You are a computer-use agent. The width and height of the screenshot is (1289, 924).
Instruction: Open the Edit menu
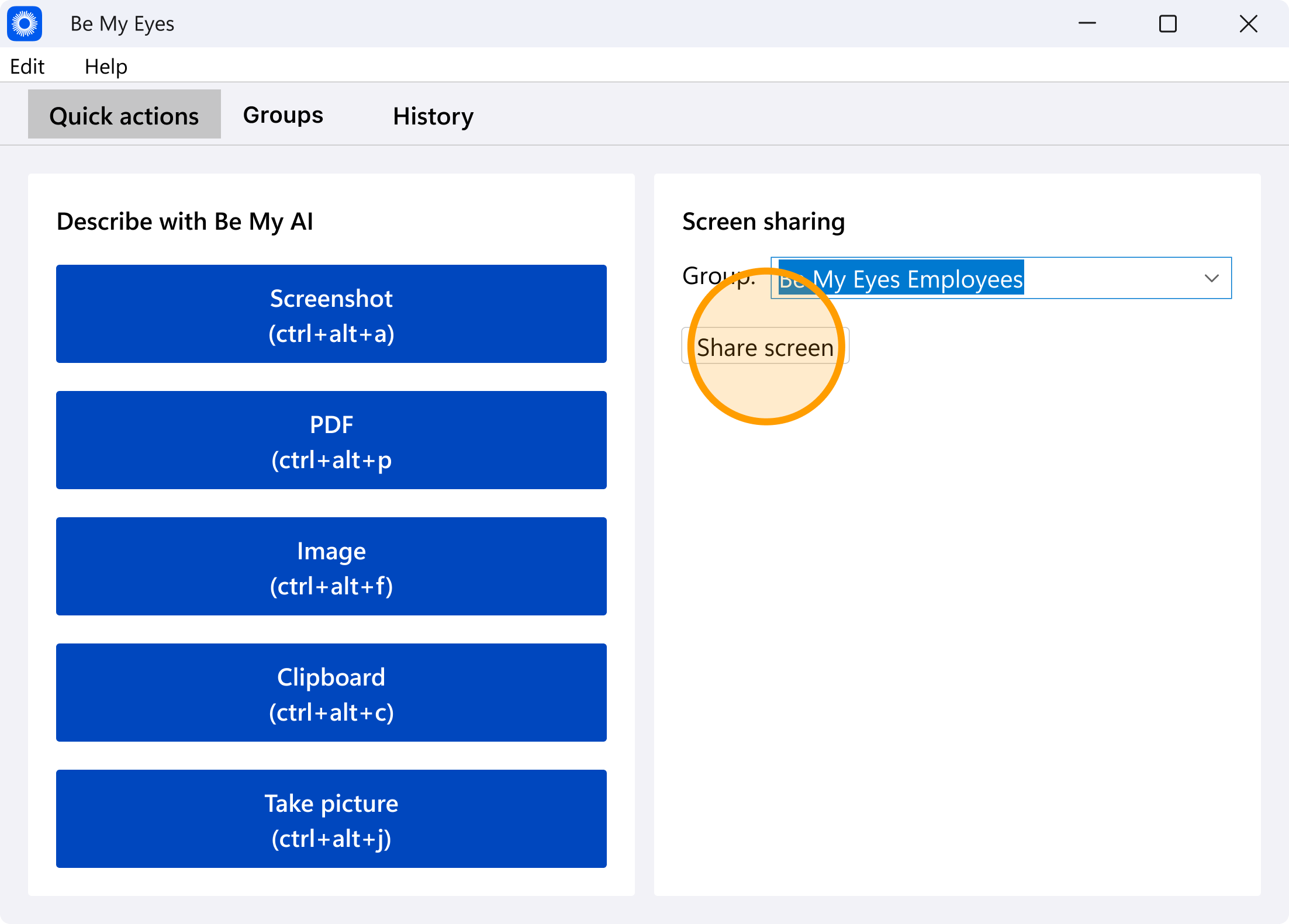(x=27, y=66)
